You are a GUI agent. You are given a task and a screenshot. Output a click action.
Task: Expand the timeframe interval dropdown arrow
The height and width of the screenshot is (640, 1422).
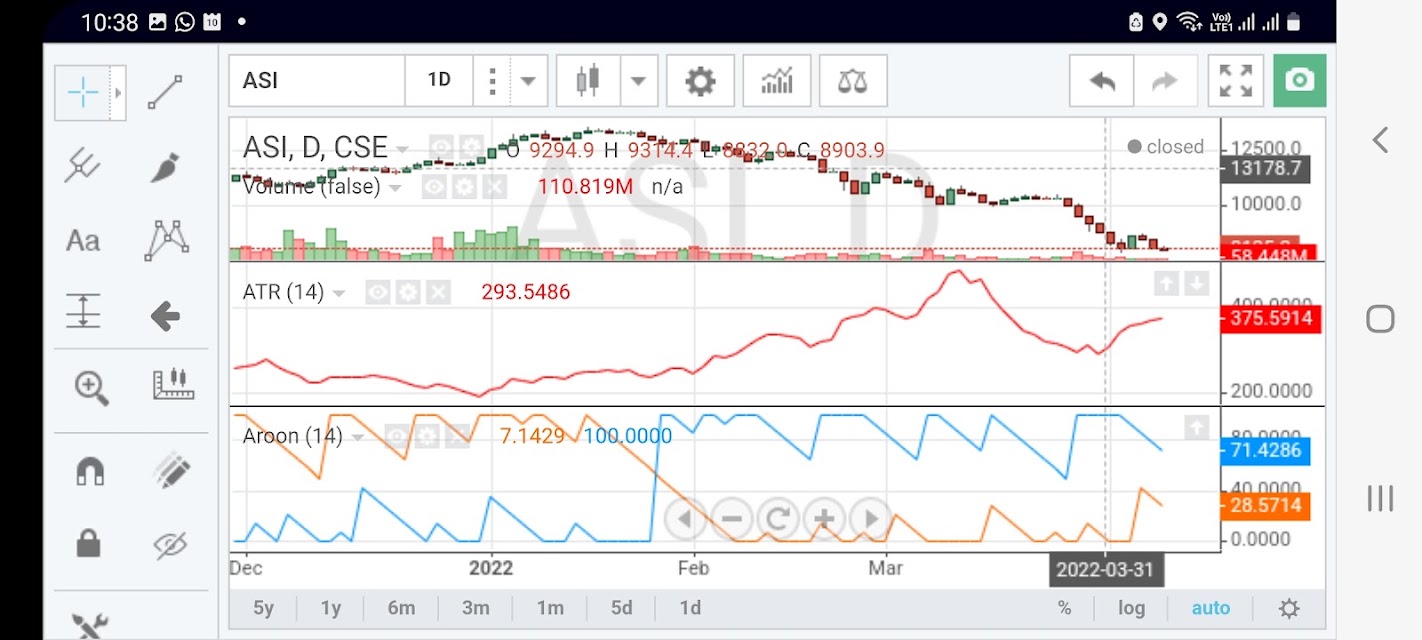point(528,81)
